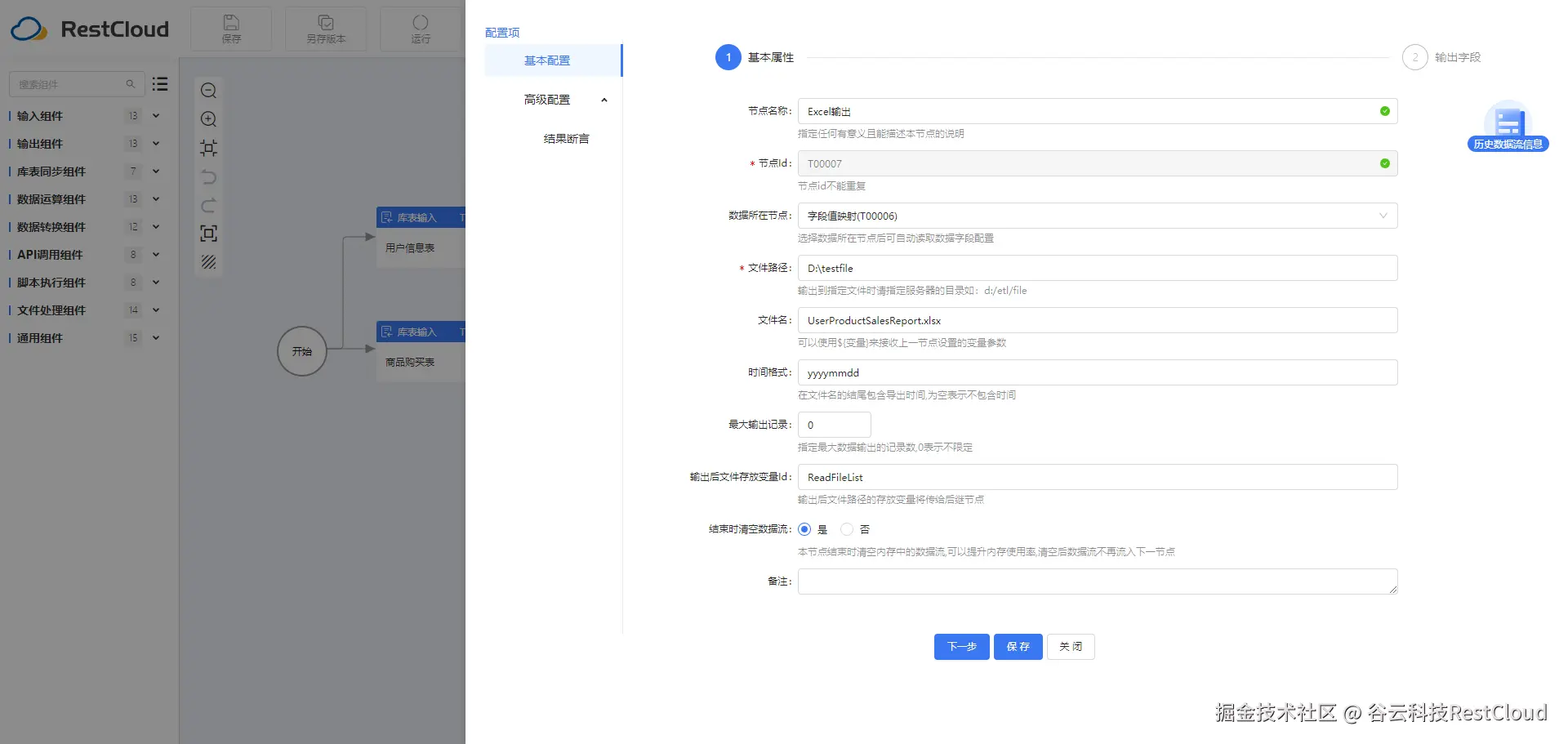Select the 否 radio for 结束时清空数据流
This screenshot has width=1568, height=744.
[x=847, y=529]
